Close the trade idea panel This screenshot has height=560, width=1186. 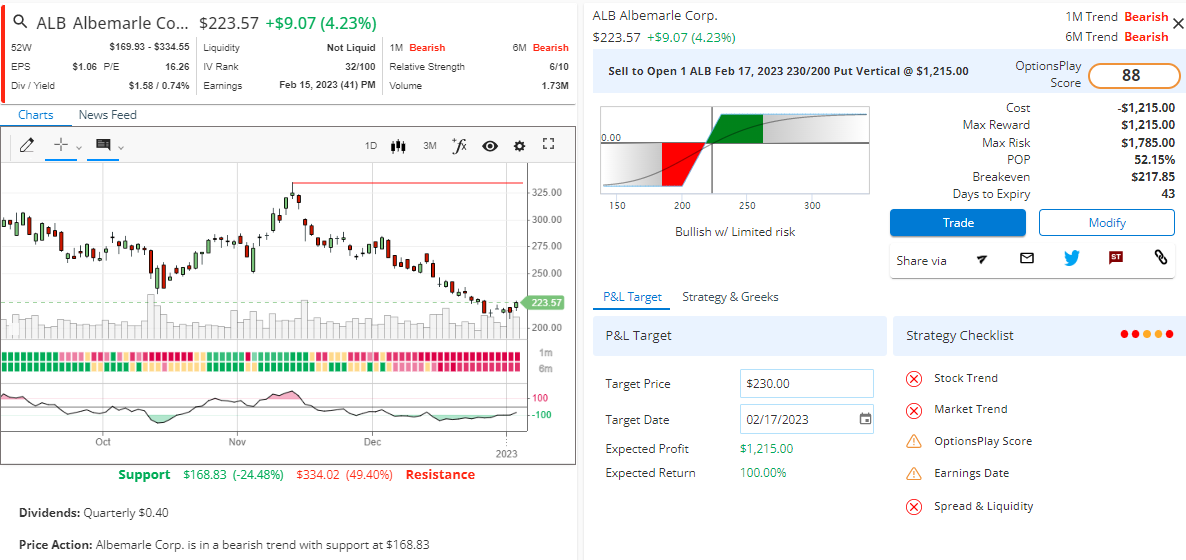click(1178, 25)
